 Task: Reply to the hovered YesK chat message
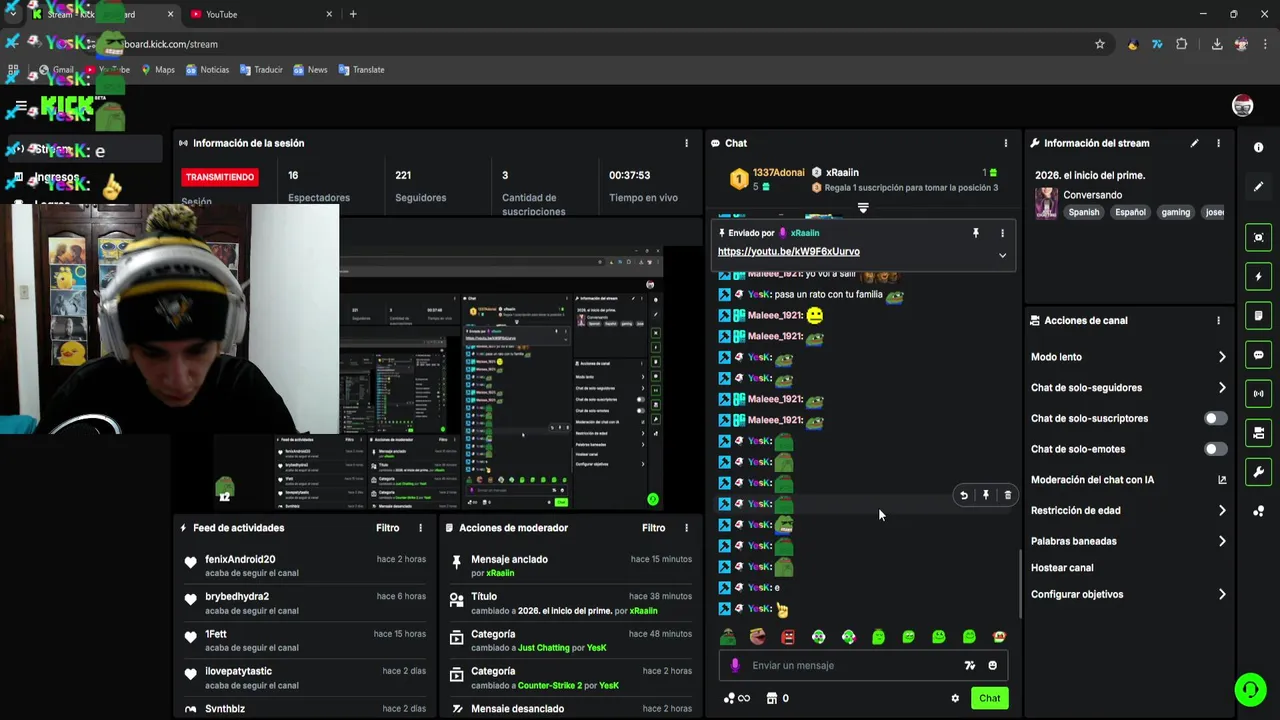(964, 495)
